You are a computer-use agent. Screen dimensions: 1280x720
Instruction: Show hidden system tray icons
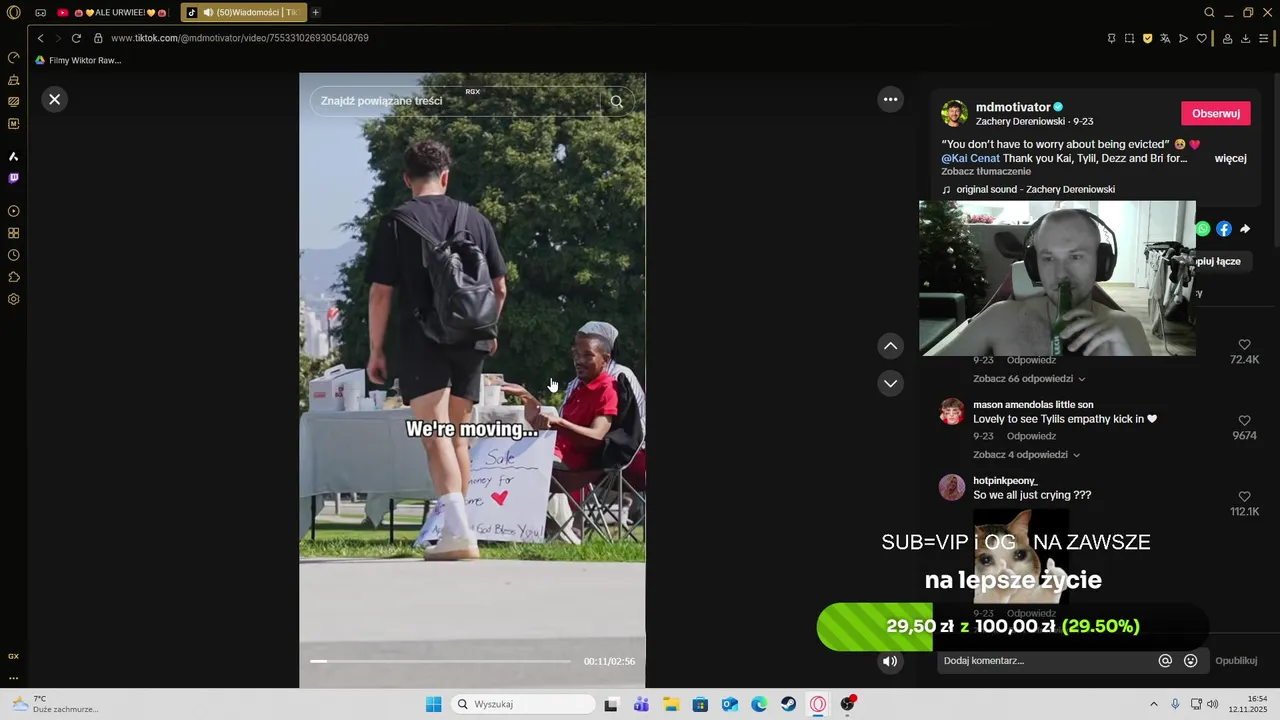(x=1153, y=704)
